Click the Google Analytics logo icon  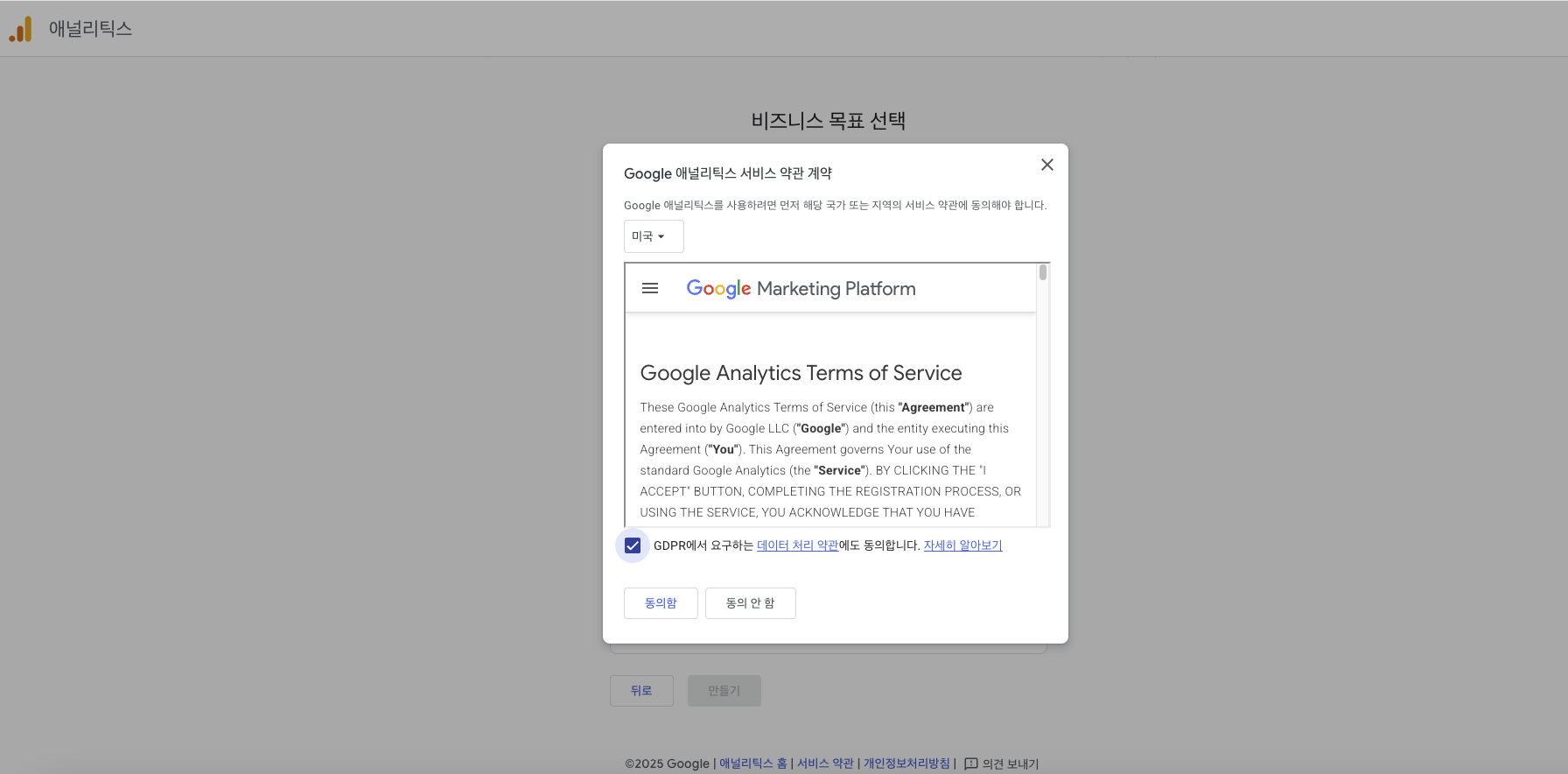pyautogui.click(x=20, y=29)
